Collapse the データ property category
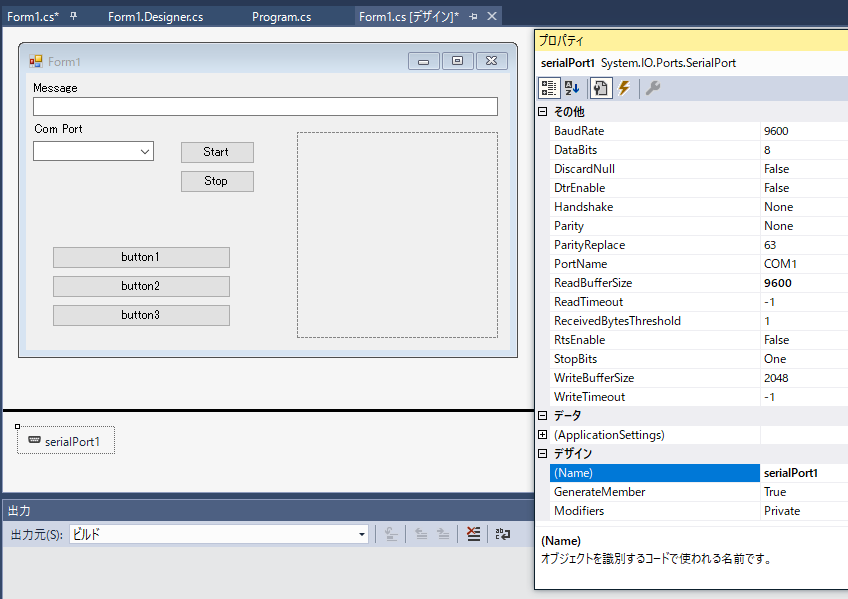Screen dimensions: 848x599 (x=542, y=415)
